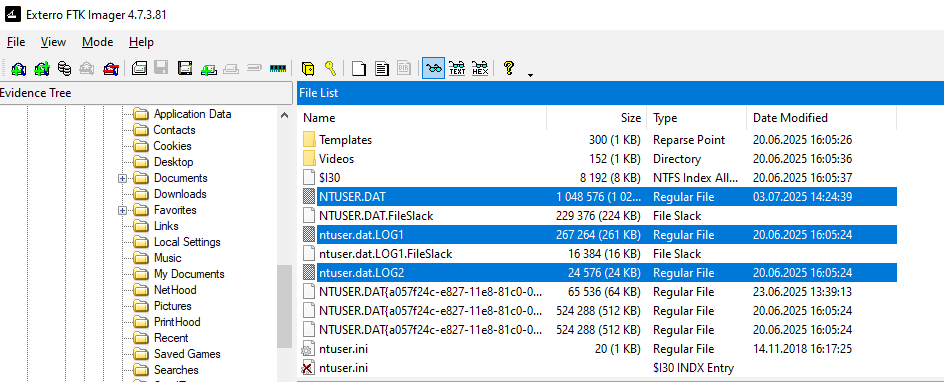Expand the Favorites folder tree node
Screen dimensions: 944x382
pyautogui.click(x=122, y=210)
